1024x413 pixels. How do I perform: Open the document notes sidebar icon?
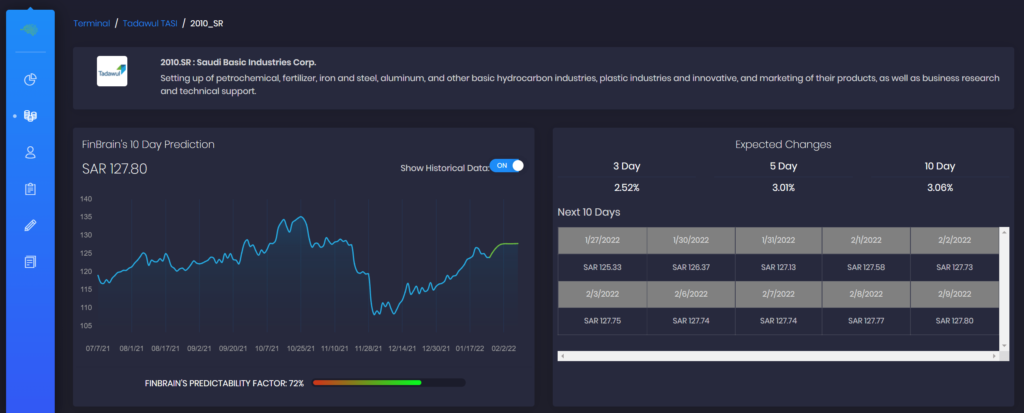[30, 262]
